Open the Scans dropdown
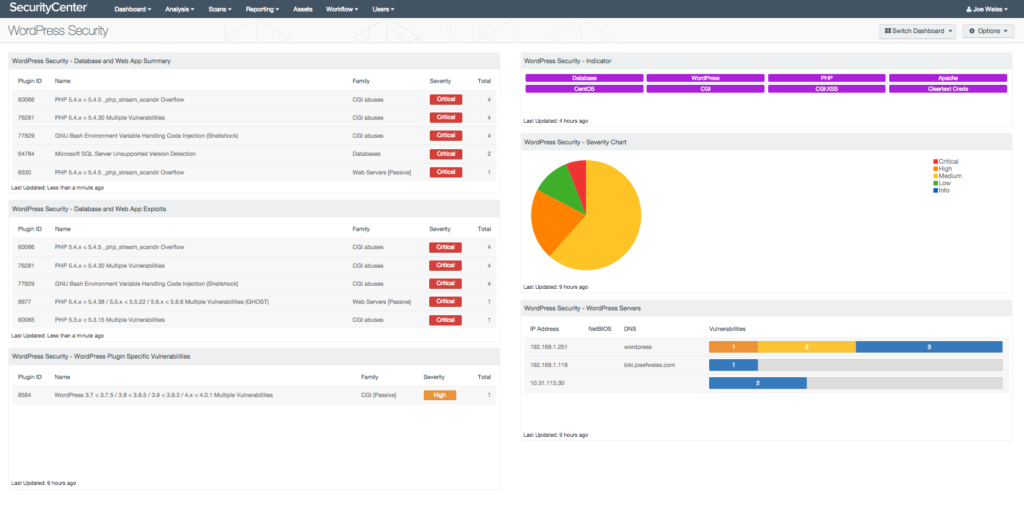The height and width of the screenshot is (515, 1024). tap(218, 9)
